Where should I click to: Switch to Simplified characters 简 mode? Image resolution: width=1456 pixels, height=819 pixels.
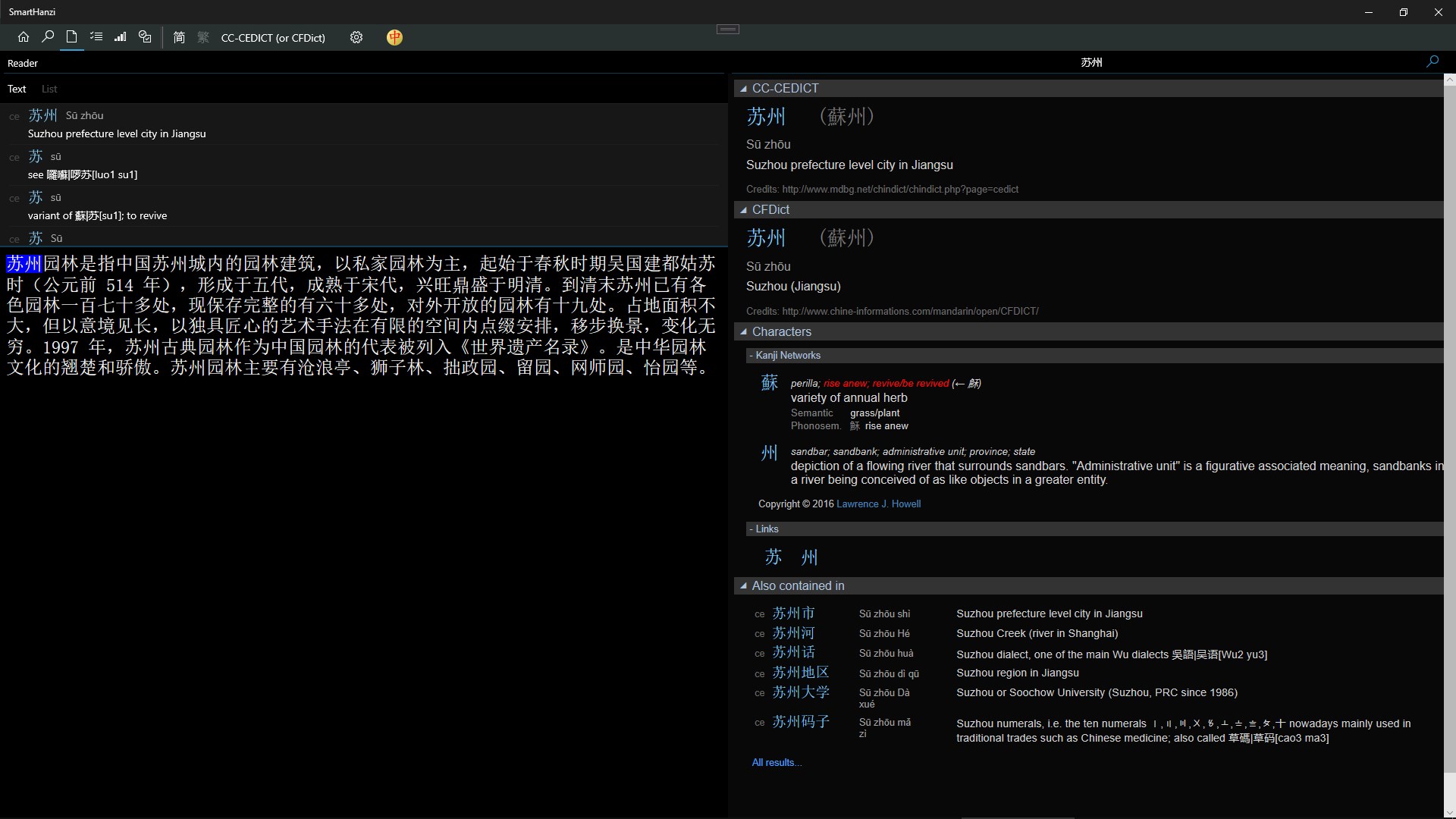(179, 37)
